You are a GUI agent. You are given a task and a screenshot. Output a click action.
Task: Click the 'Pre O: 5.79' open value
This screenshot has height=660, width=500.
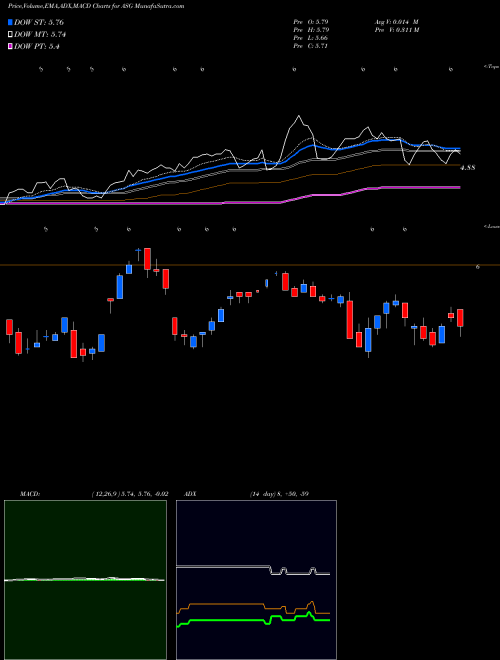(x=311, y=22)
